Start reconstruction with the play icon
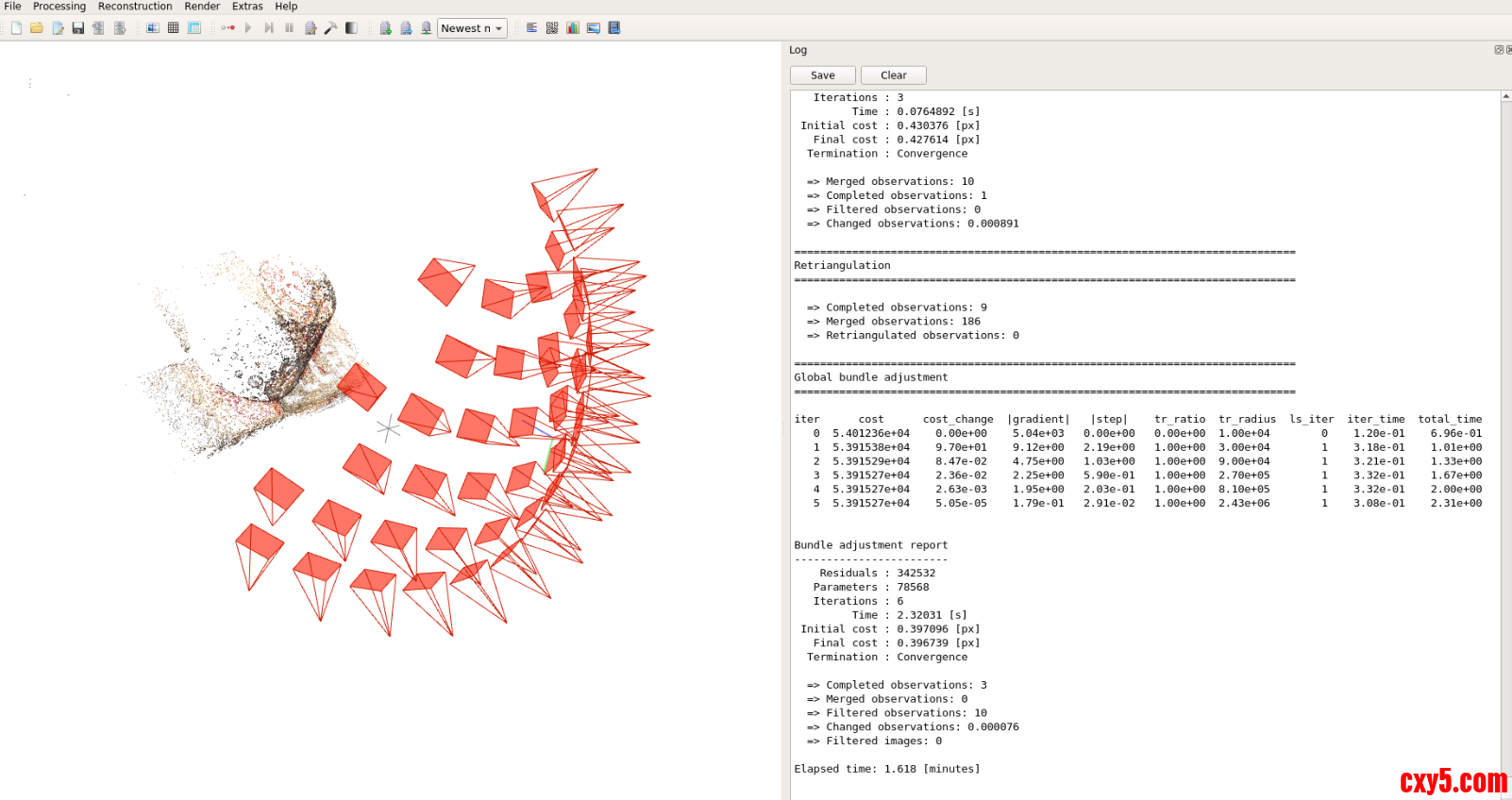The height and width of the screenshot is (800, 1512). [x=248, y=28]
